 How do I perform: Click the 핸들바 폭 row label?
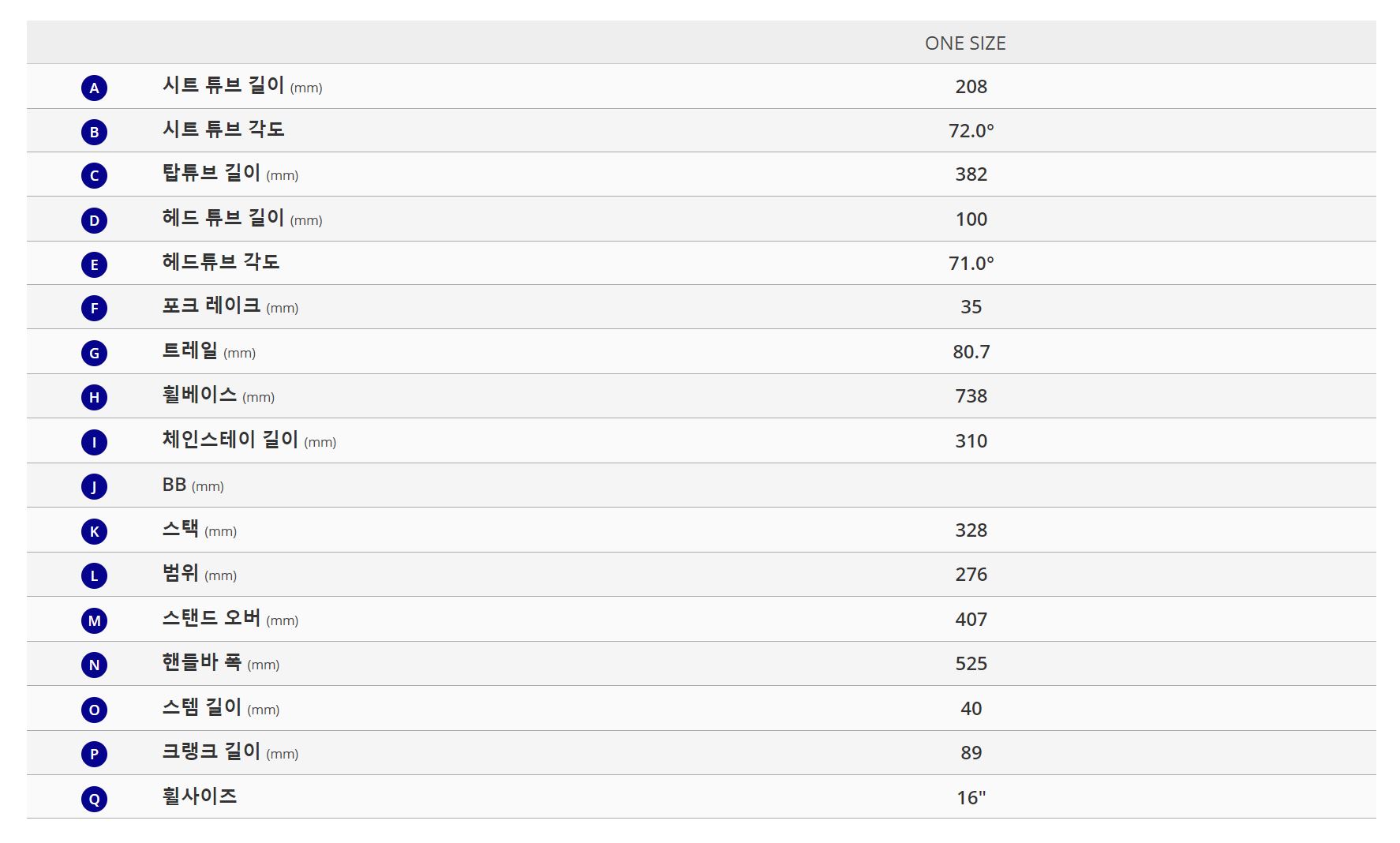pos(202,662)
